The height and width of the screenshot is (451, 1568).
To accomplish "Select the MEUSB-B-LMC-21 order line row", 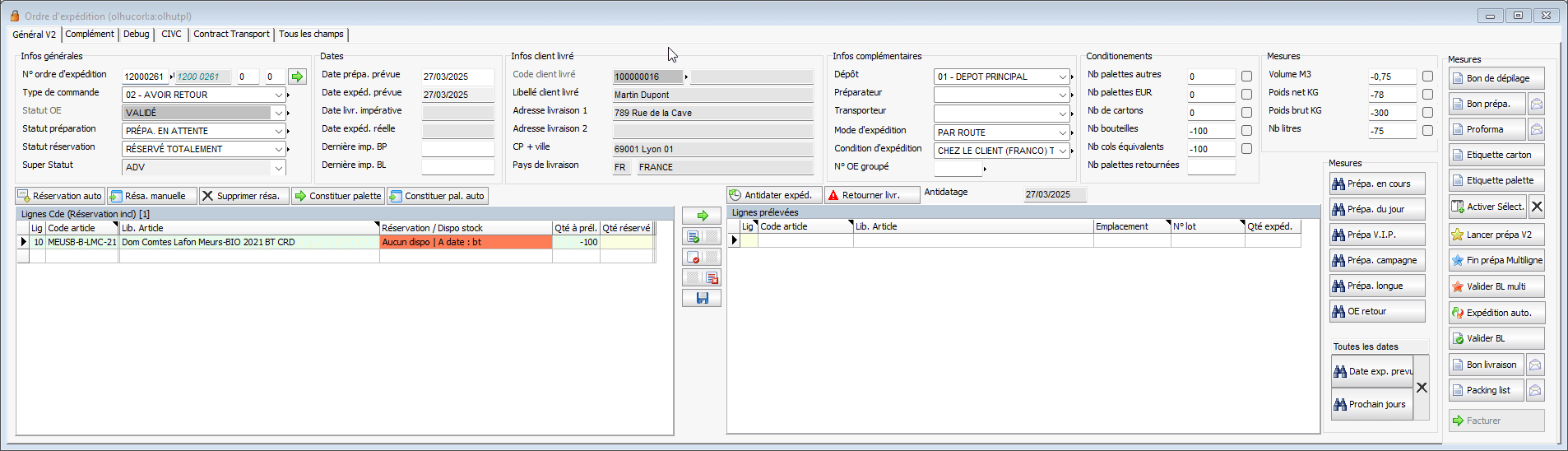I will click(x=81, y=242).
